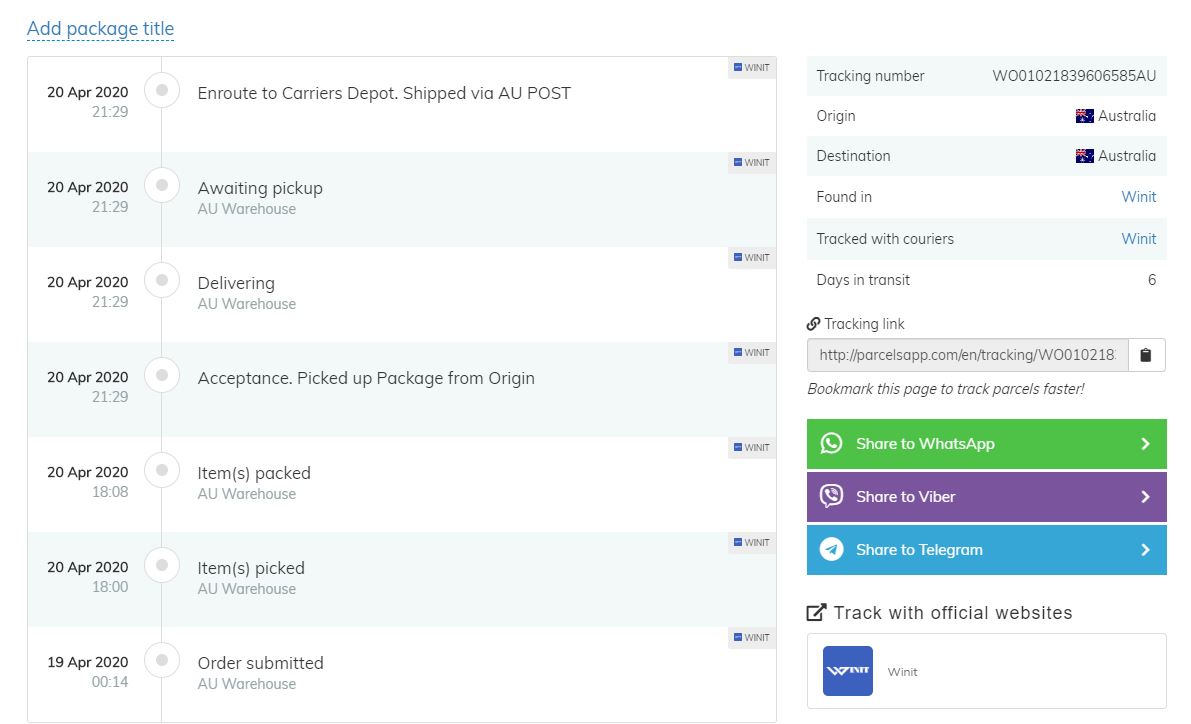
Task: Click the chain link icon next to Tracking link
Action: coord(814,324)
